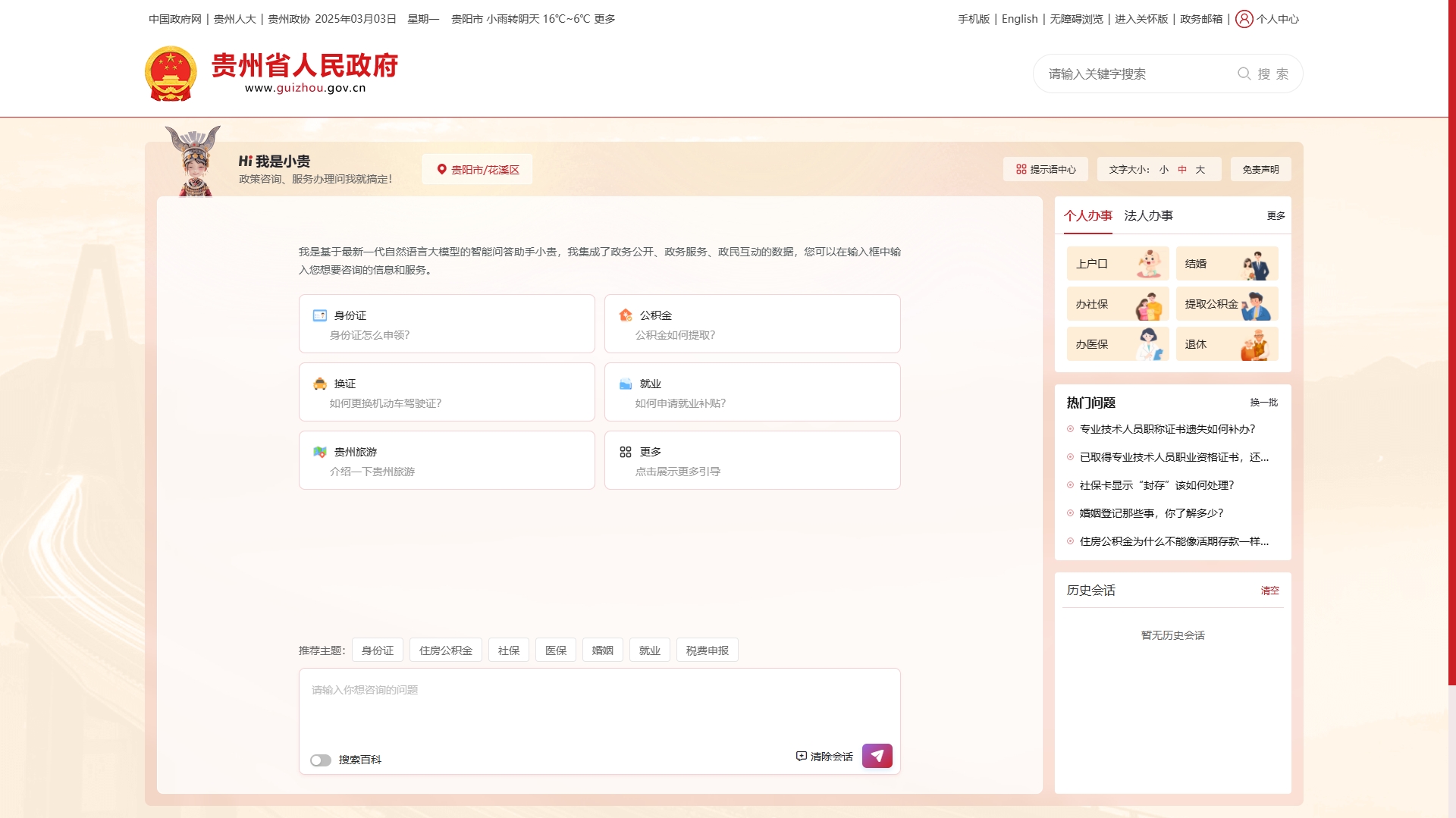Click the 清除会话 clear chat icon
Screen dimensions: 1456x818
click(x=802, y=757)
